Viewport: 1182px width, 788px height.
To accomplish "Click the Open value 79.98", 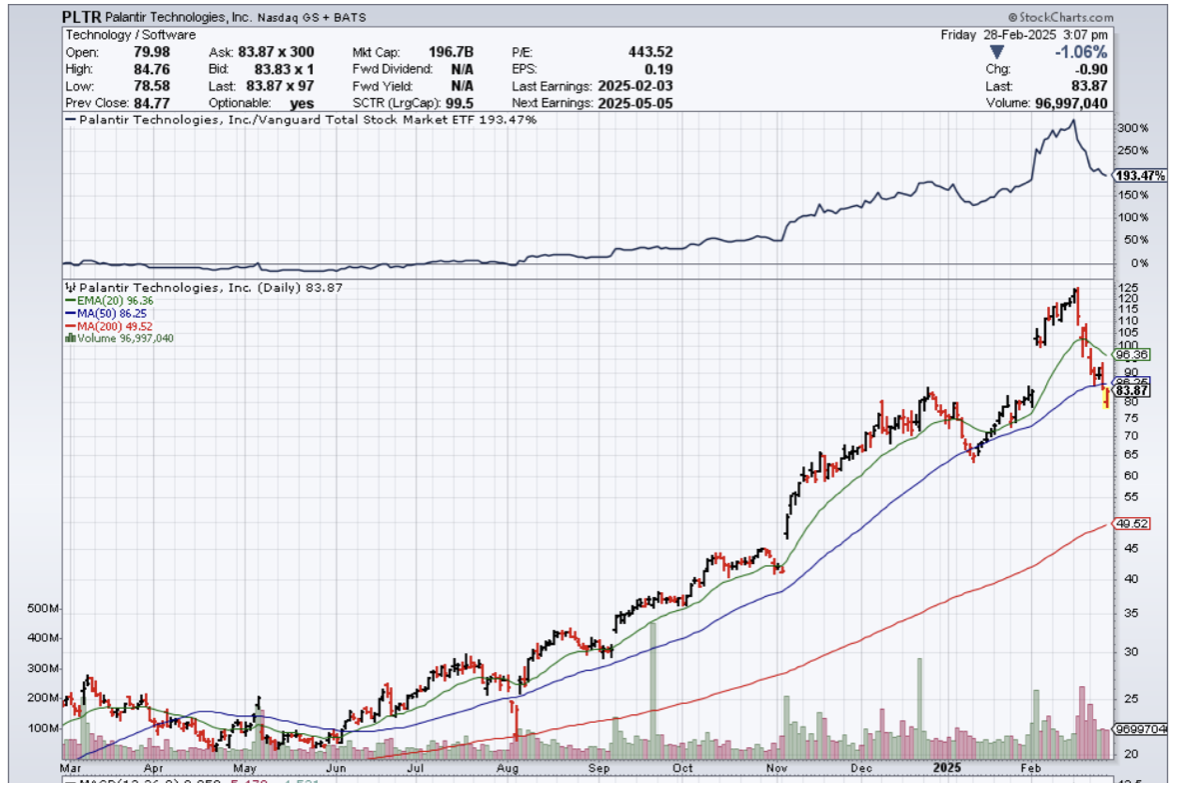I will (152, 52).
